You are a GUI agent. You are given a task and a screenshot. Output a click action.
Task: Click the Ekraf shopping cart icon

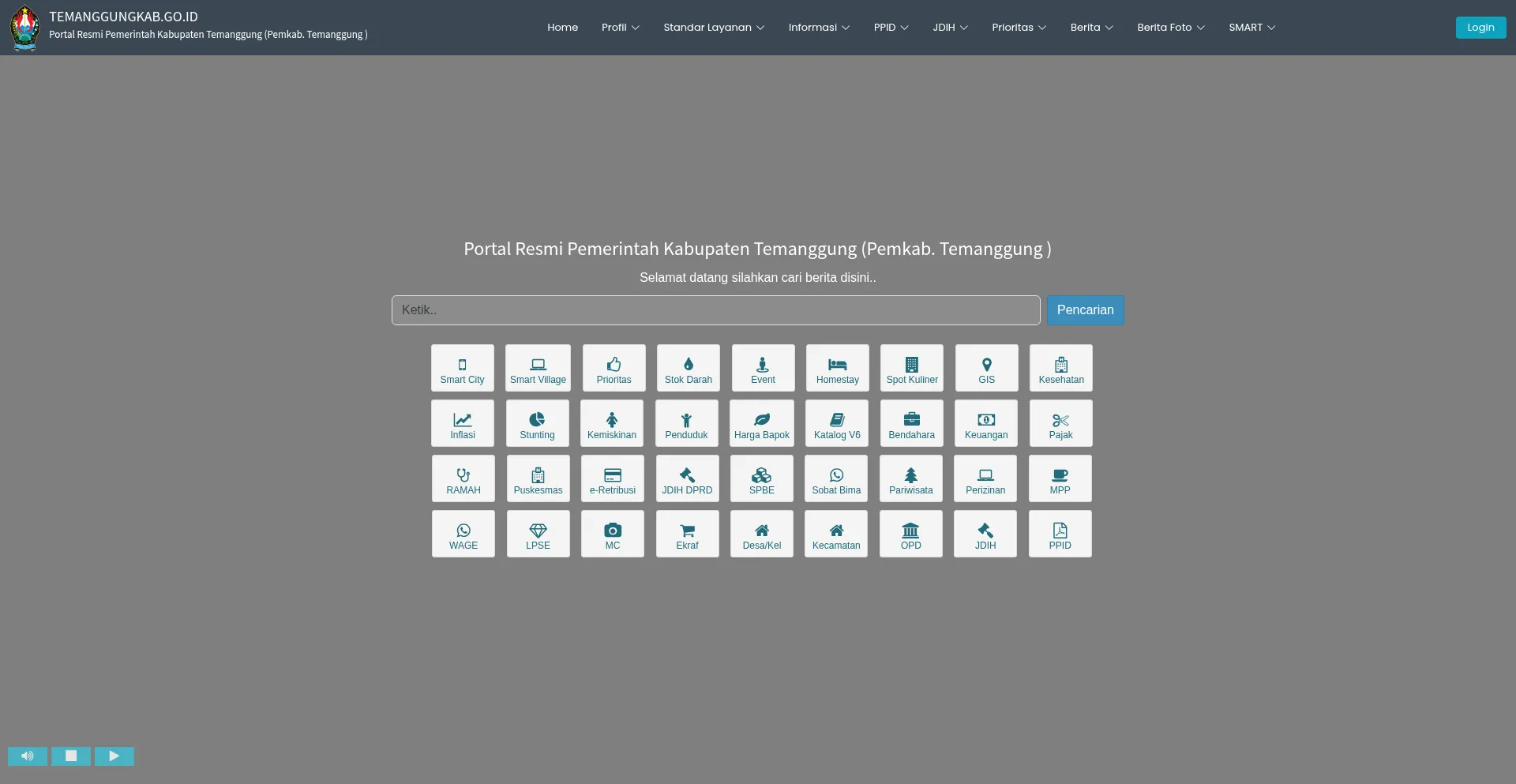[x=687, y=531]
